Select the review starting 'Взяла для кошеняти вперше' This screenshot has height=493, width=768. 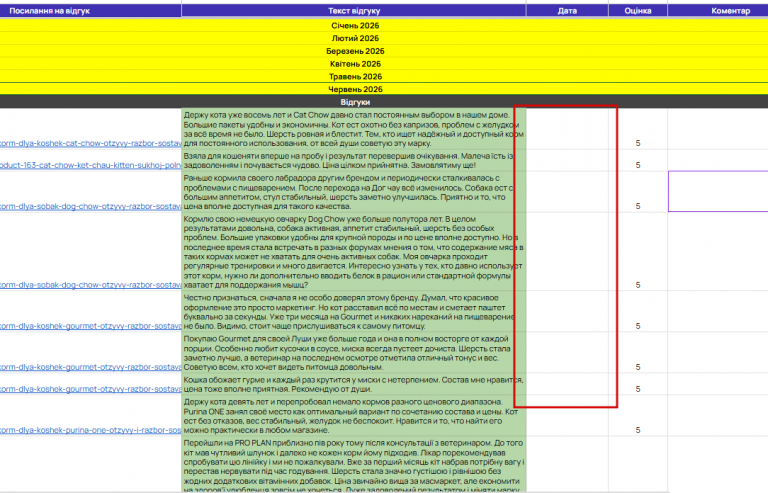click(354, 161)
